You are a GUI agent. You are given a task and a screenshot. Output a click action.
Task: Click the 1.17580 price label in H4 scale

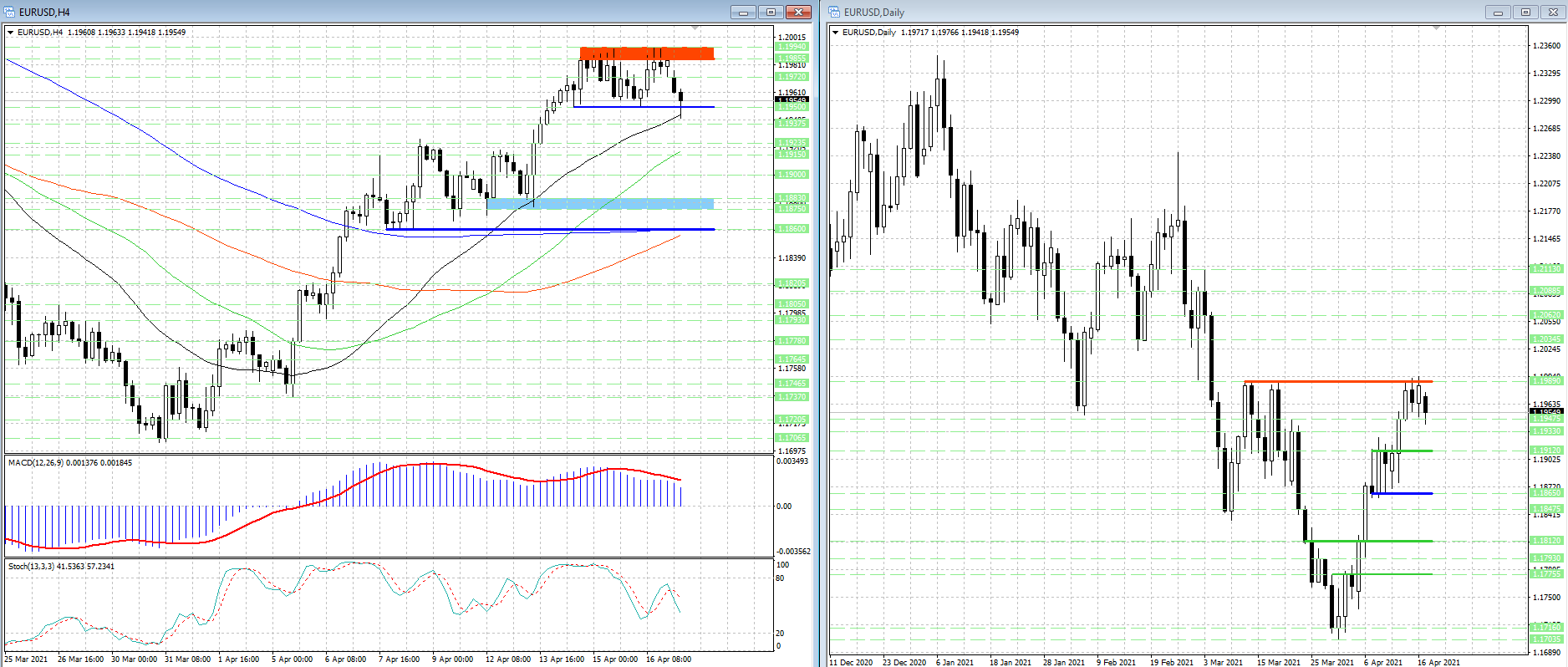pyautogui.click(x=792, y=369)
